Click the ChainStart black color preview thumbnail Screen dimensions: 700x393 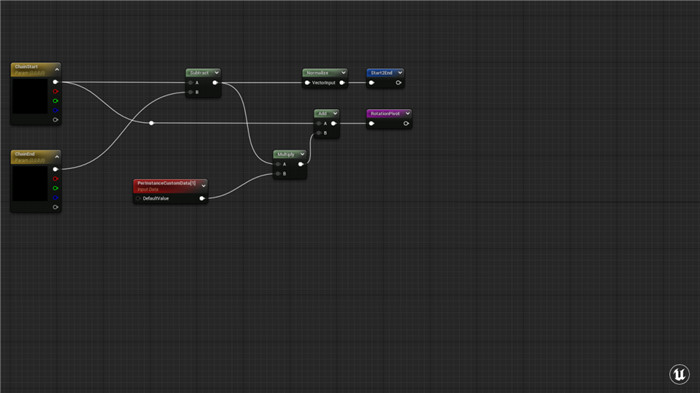coord(29,96)
